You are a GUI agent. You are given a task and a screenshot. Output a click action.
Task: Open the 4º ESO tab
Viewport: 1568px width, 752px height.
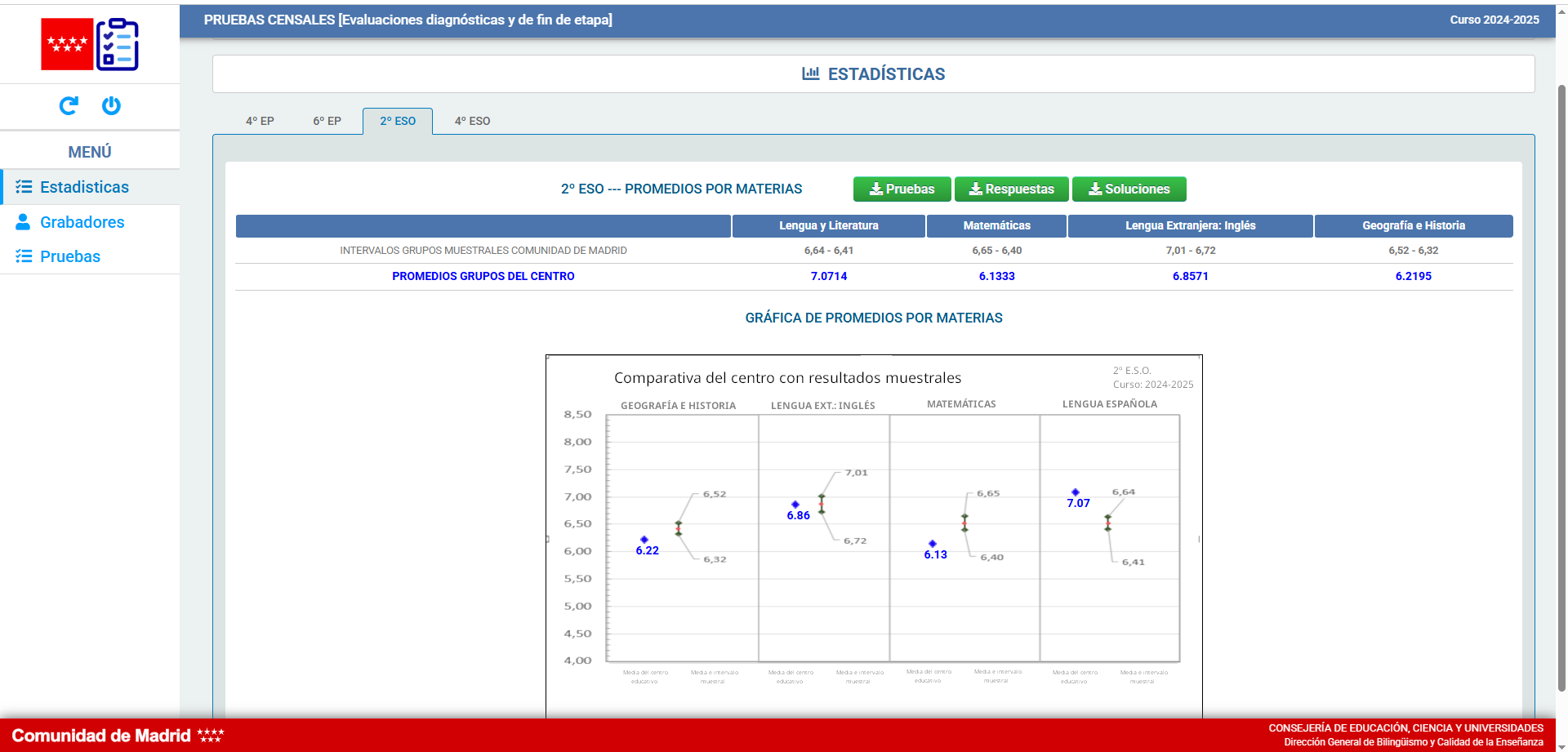[472, 121]
